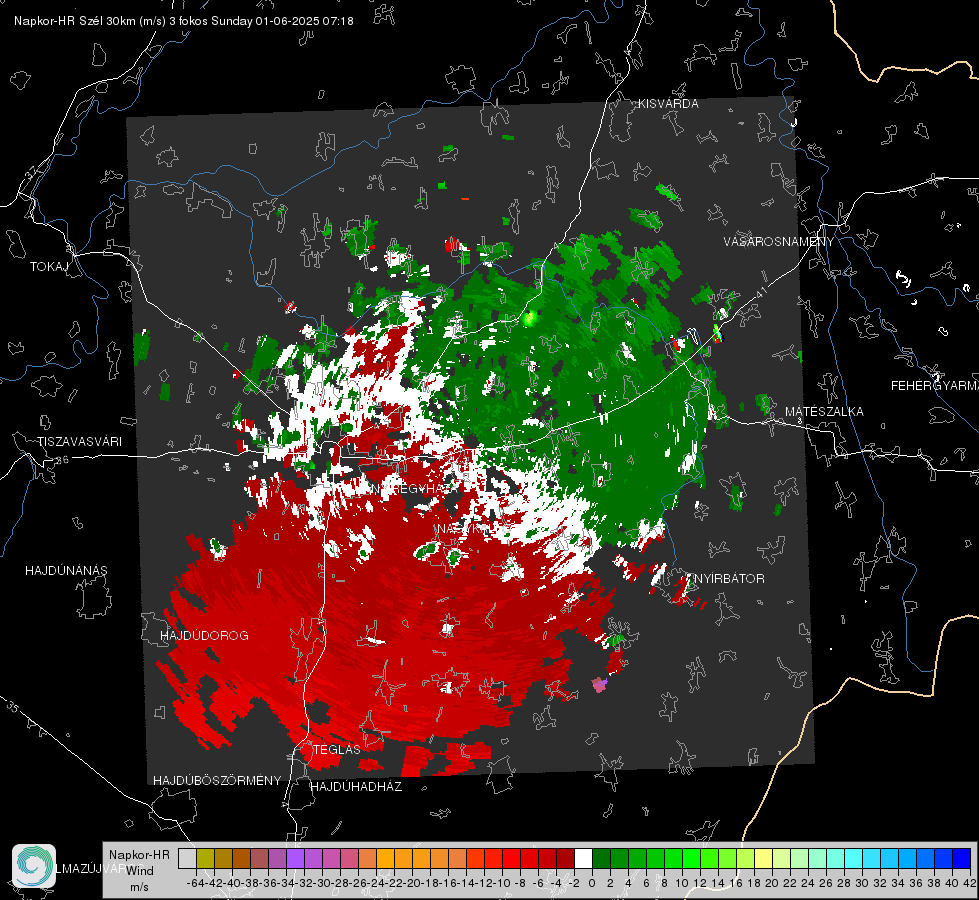Click the radar title text with 07:18 timestamp
This screenshot has height=900, width=979.
click(x=184, y=21)
